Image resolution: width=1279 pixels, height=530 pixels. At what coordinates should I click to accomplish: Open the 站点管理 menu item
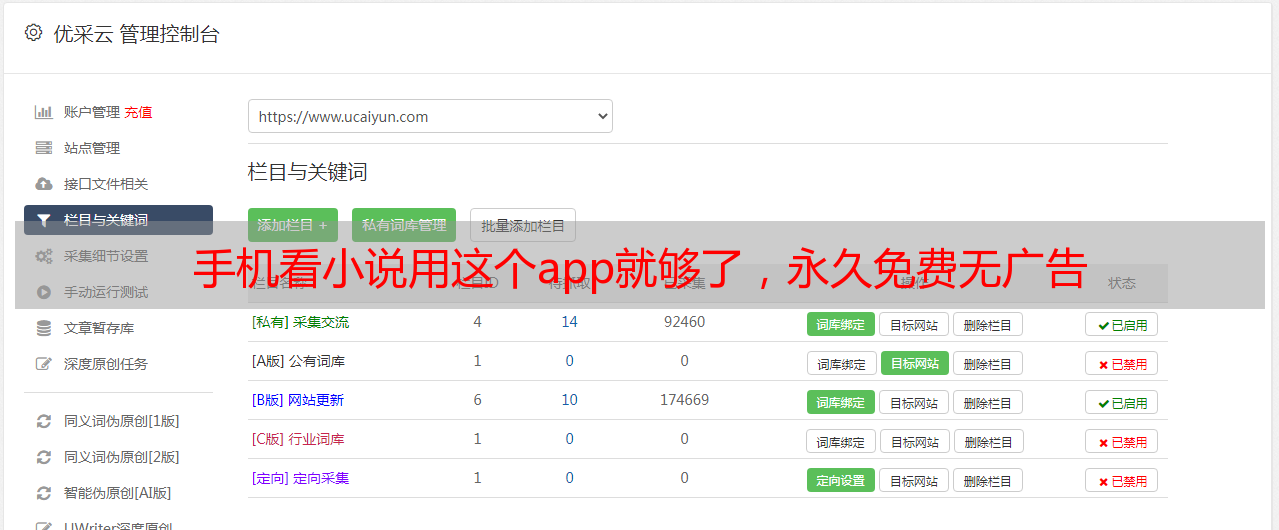coord(91,148)
